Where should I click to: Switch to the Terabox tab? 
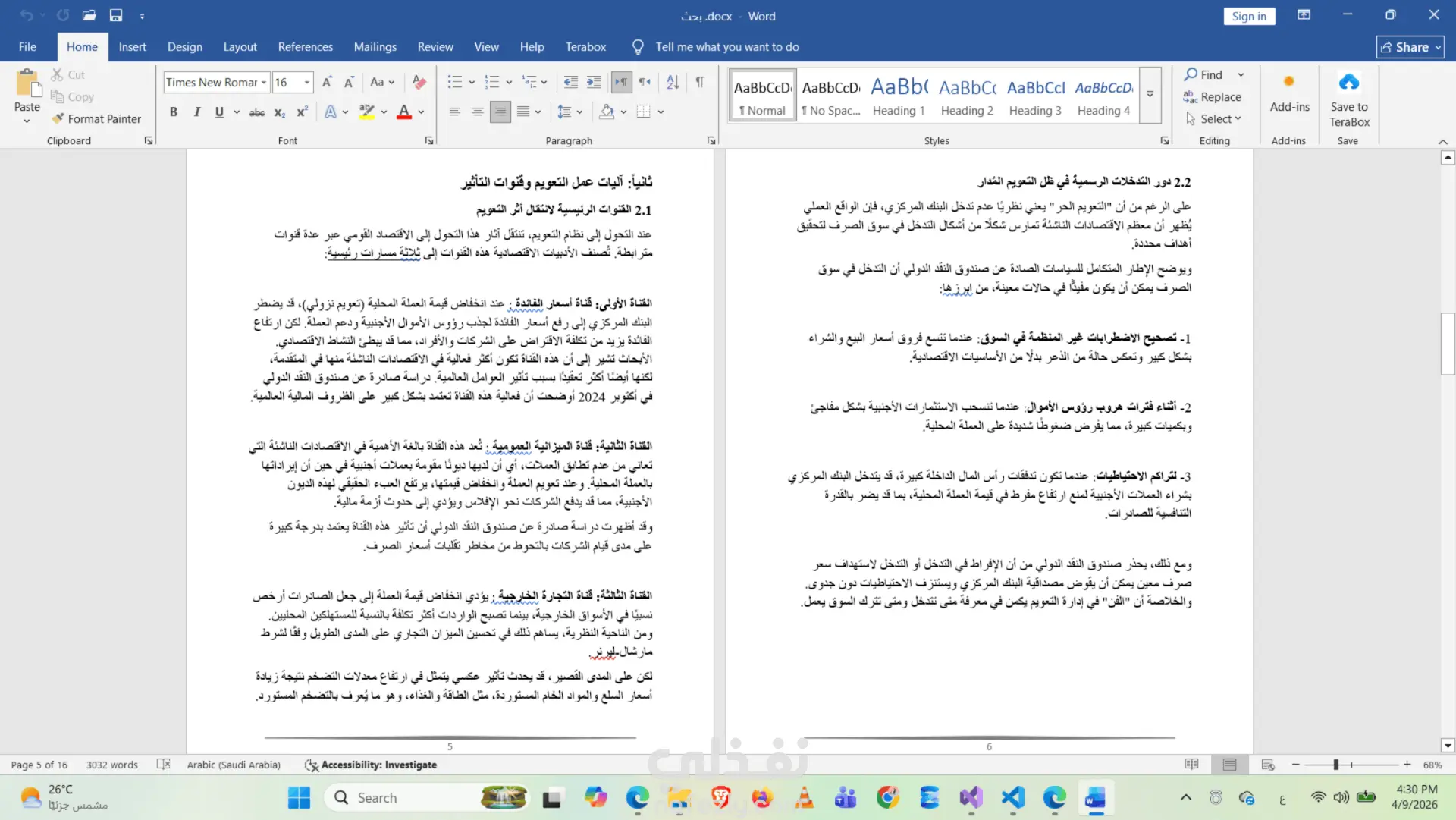[x=585, y=46]
